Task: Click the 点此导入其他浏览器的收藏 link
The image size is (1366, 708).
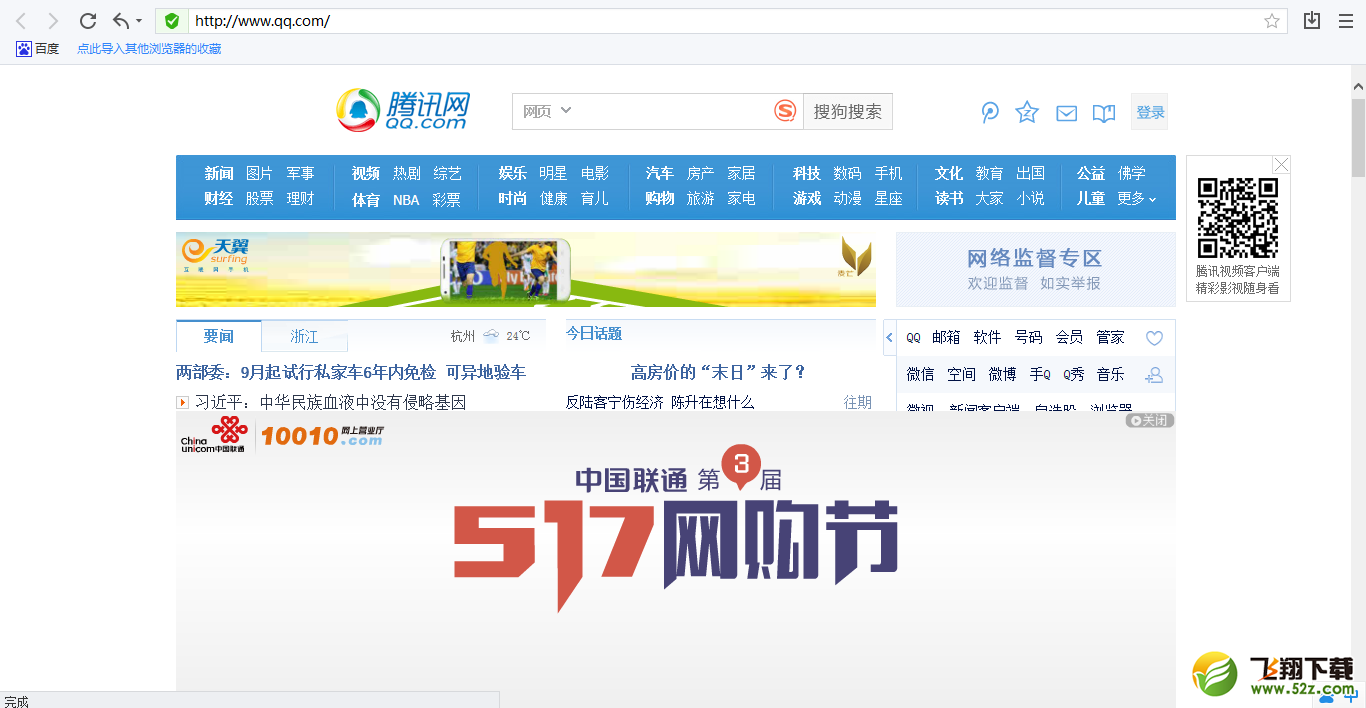Action: [x=149, y=48]
